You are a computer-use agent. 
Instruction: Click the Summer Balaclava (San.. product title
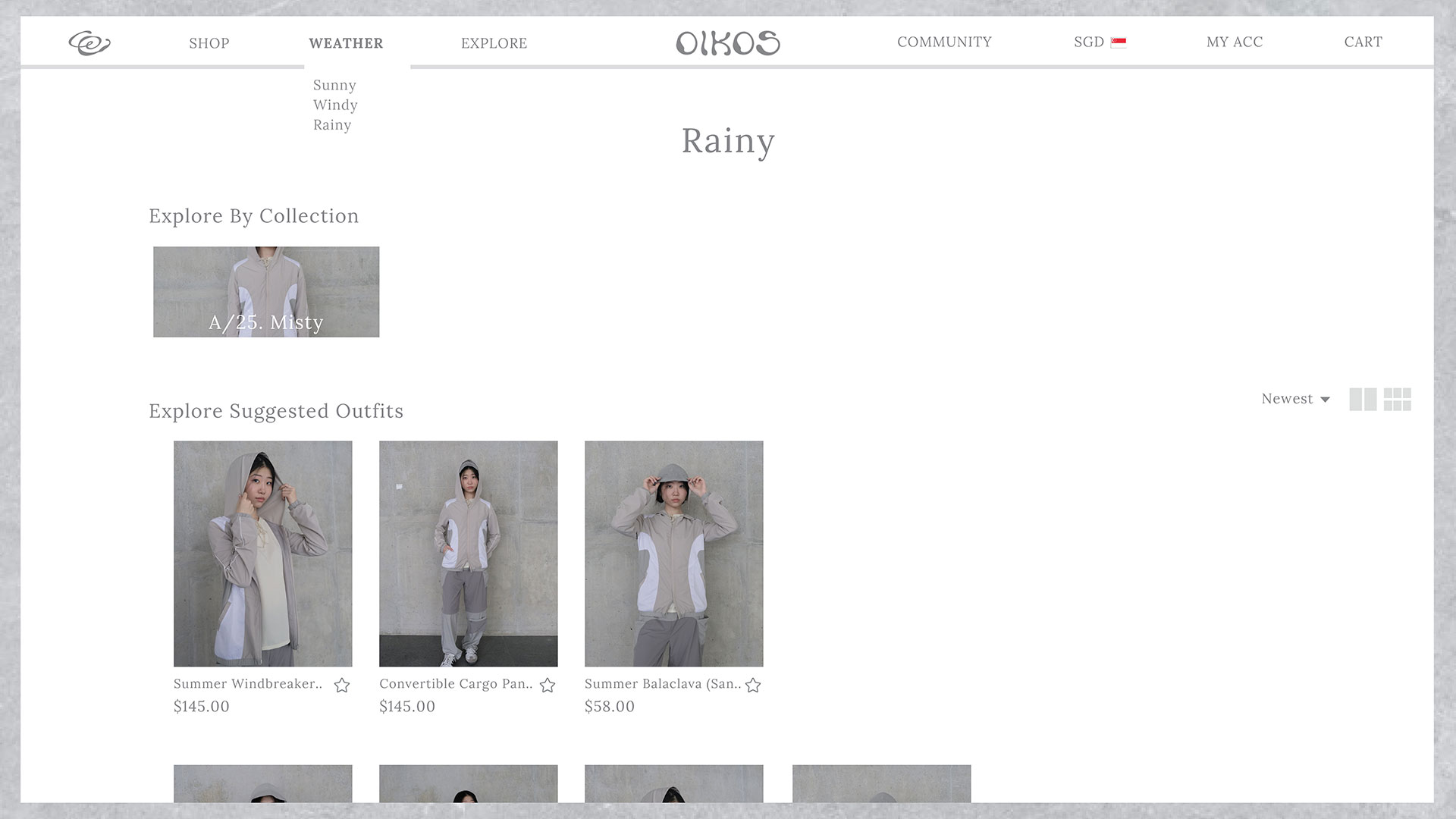(x=663, y=684)
